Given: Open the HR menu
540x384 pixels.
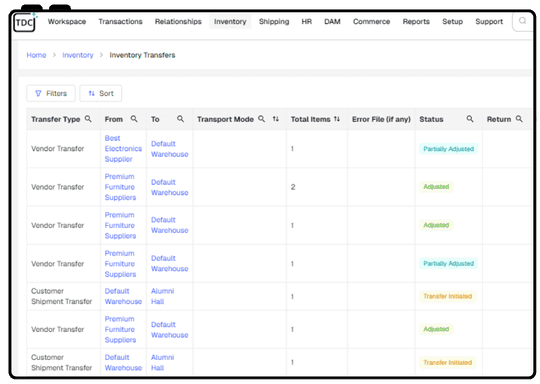Looking at the screenshot, I should [307, 22].
